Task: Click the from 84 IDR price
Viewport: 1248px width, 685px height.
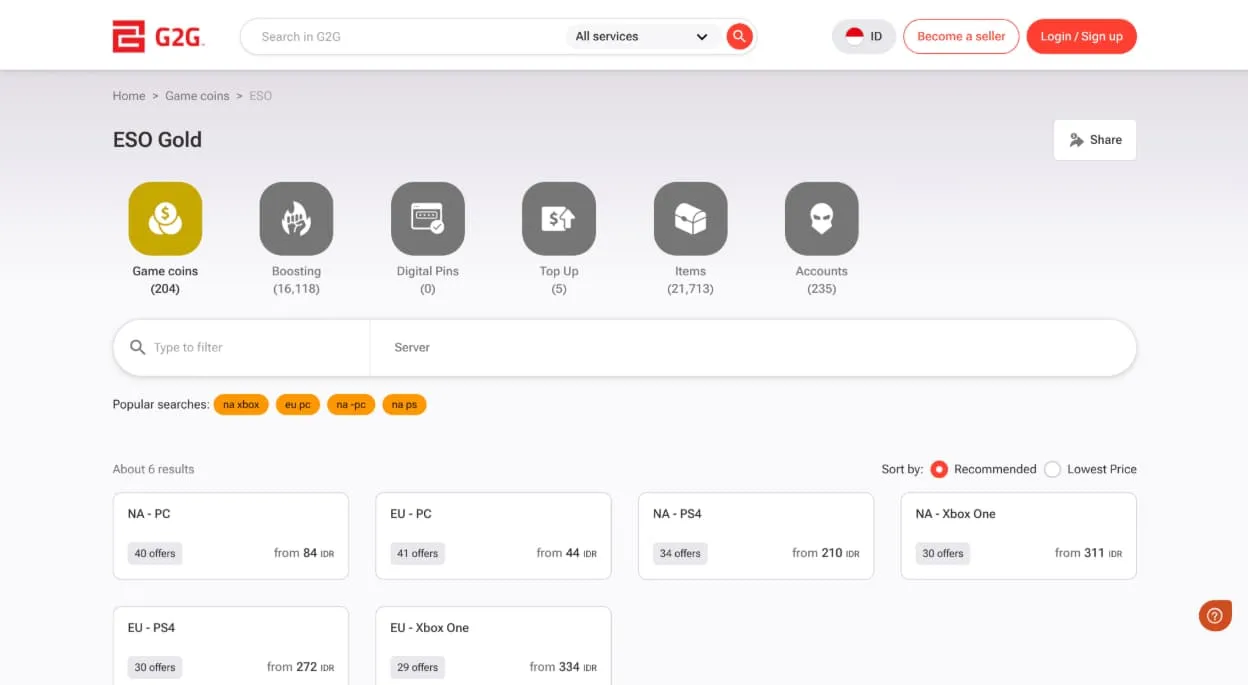Action: [304, 553]
